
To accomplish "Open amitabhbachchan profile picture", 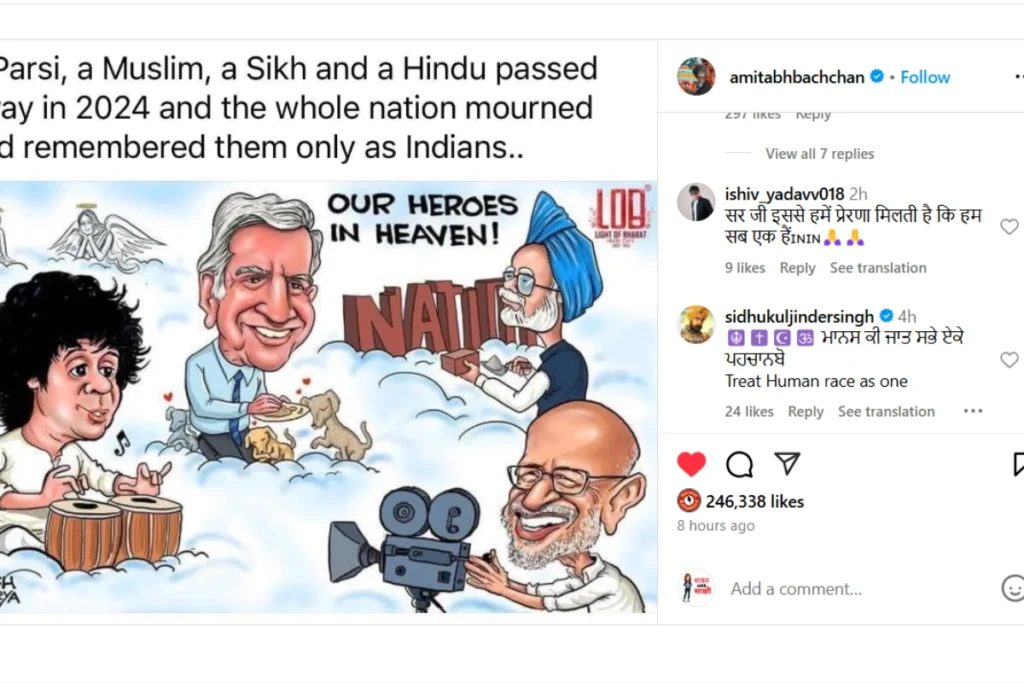I will tap(696, 76).
